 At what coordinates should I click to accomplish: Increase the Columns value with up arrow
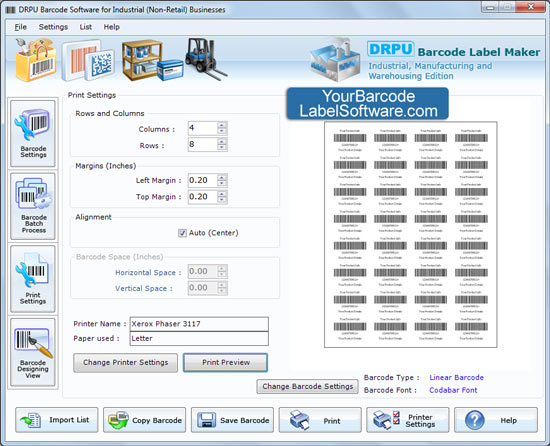coord(222,125)
